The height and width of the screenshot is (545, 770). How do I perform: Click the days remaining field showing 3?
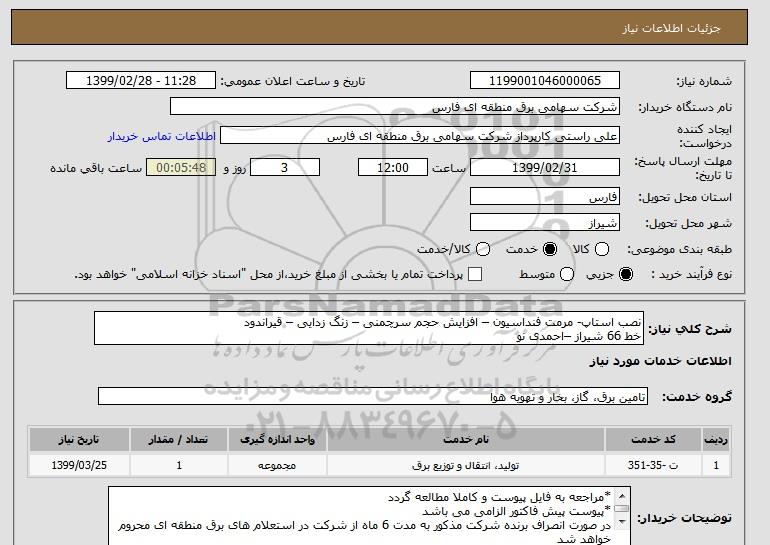click(x=285, y=167)
